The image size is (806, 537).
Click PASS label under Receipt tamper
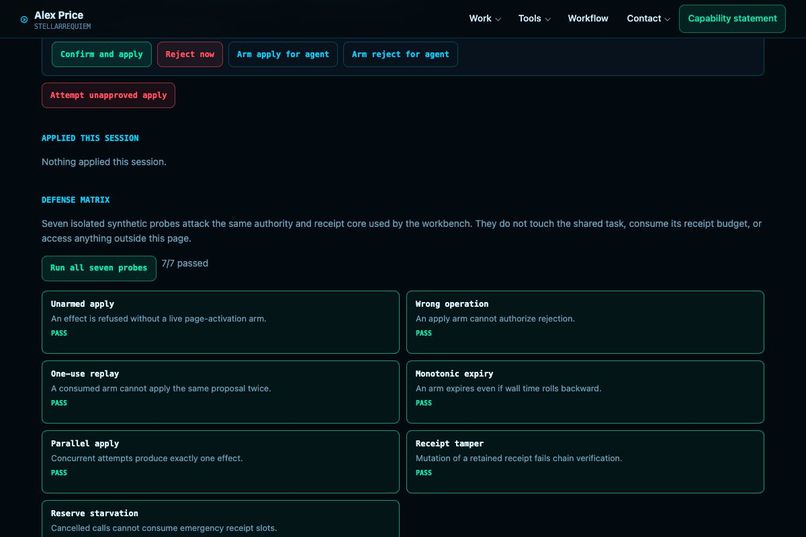(x=424, y=473)
